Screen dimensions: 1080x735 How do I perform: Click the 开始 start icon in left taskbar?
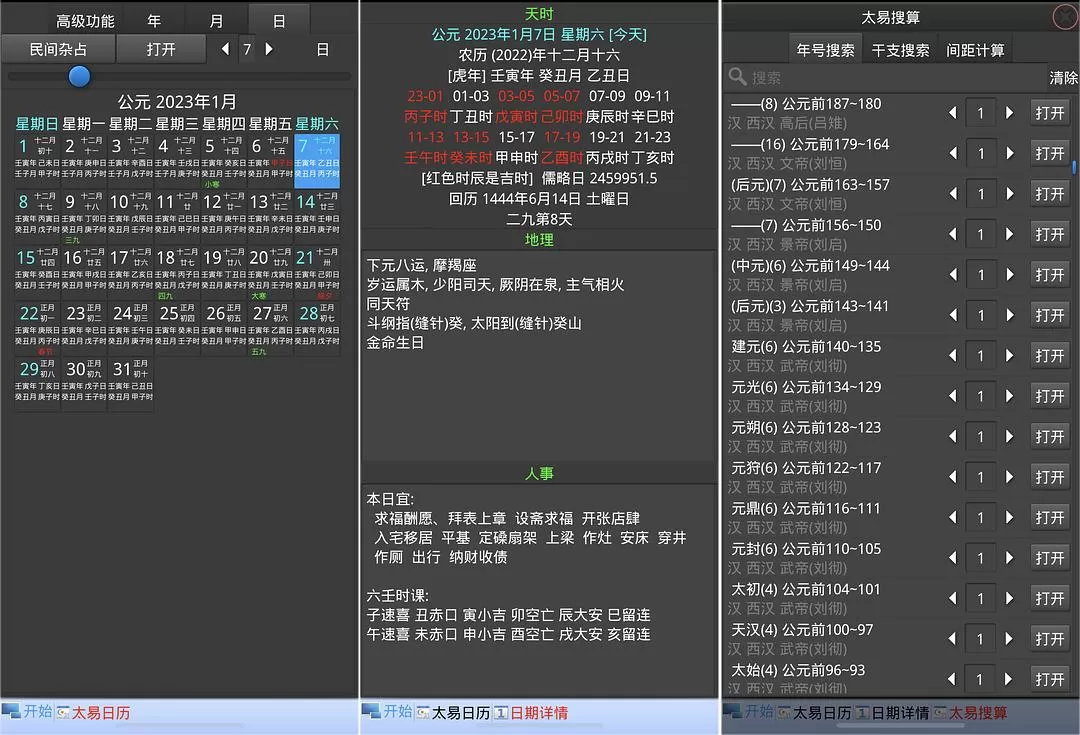pyautogui.click(x=12, y=712)
